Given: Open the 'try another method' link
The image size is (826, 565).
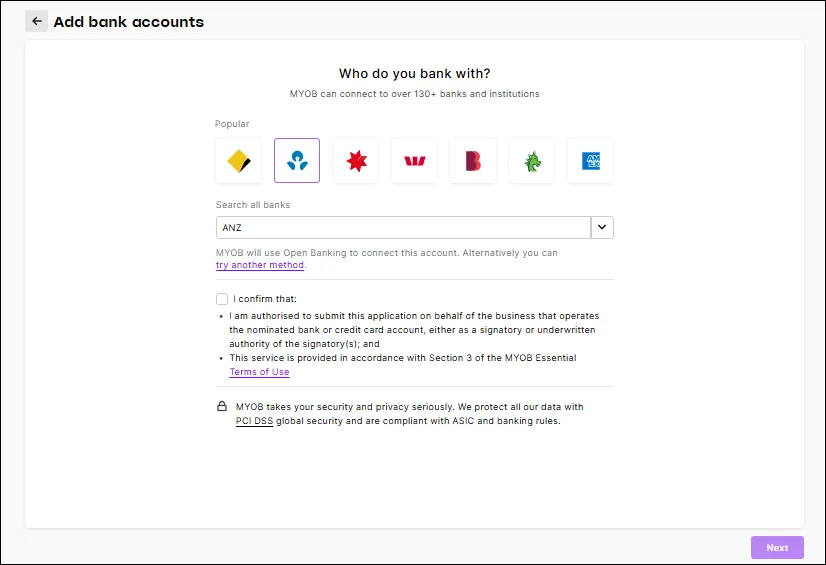Looking at the screenshot, I should pyautogui.click(x=260, y=265).
